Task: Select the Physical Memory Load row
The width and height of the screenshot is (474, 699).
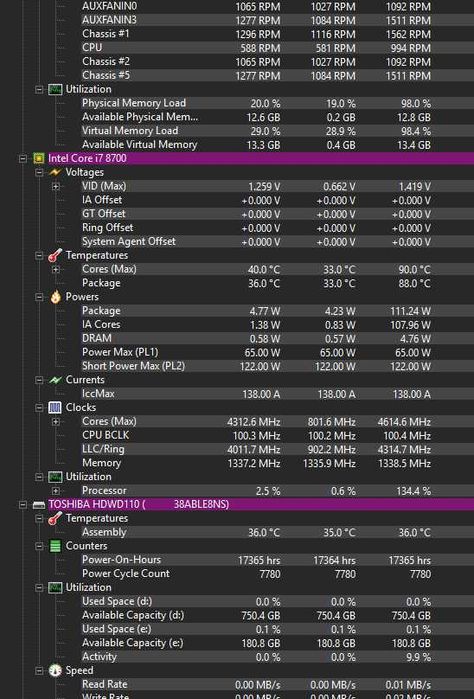Action: pos(277,103)
